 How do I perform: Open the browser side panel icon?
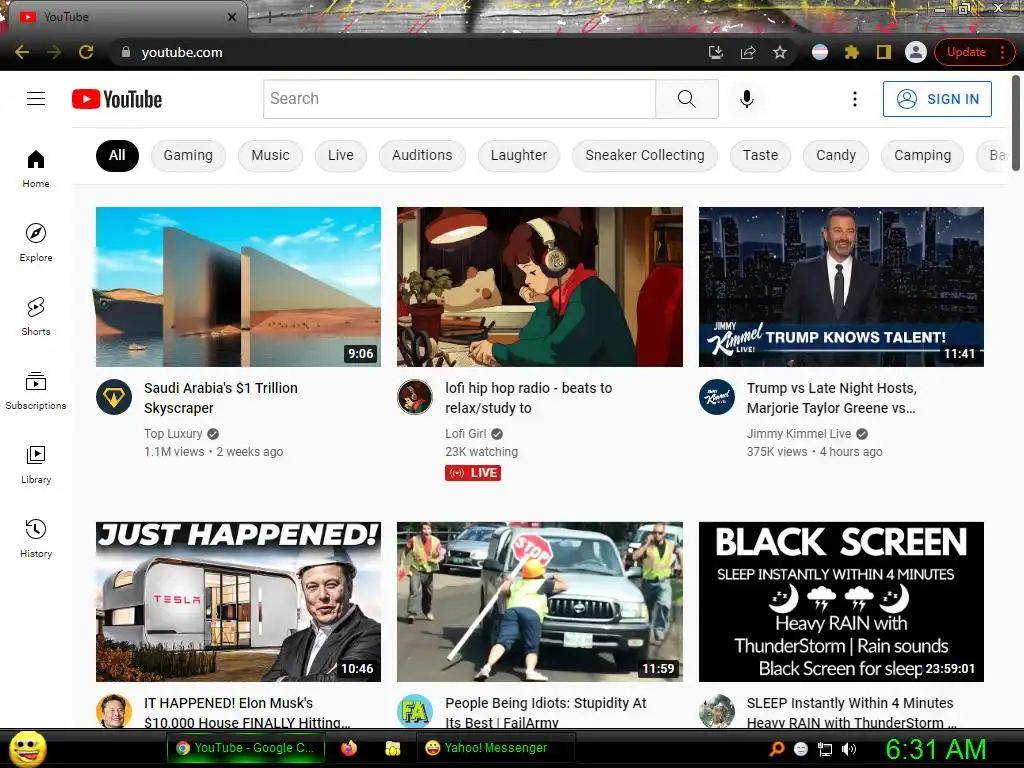[x=884, y=52]
